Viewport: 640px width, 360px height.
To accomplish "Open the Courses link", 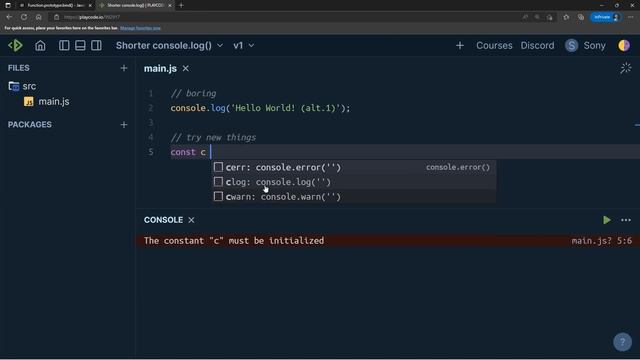I will (494, 45).
